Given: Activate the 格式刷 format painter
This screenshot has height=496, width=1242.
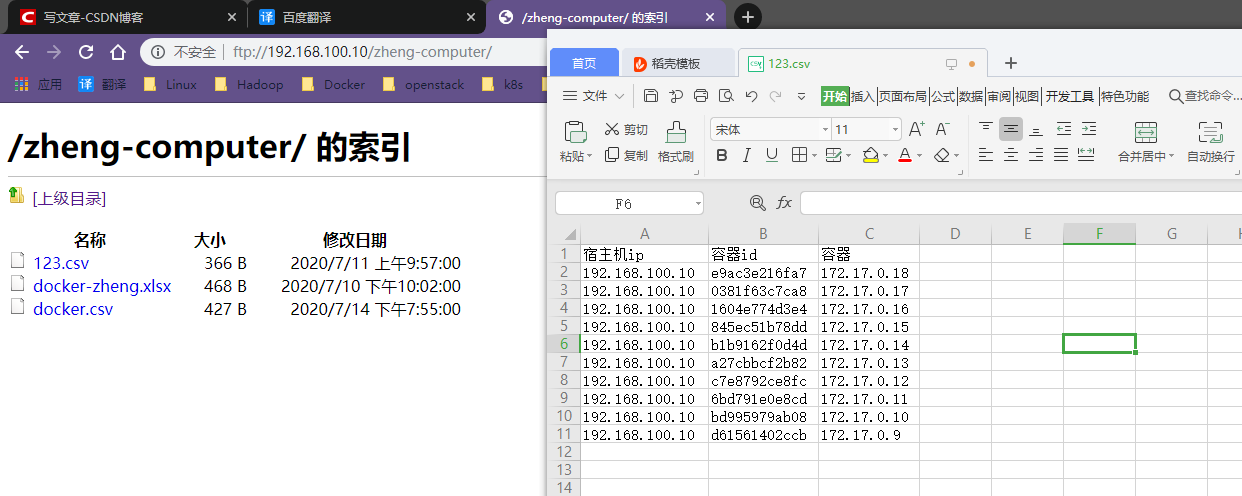Looking at the screenshot, I should (676, 142).
